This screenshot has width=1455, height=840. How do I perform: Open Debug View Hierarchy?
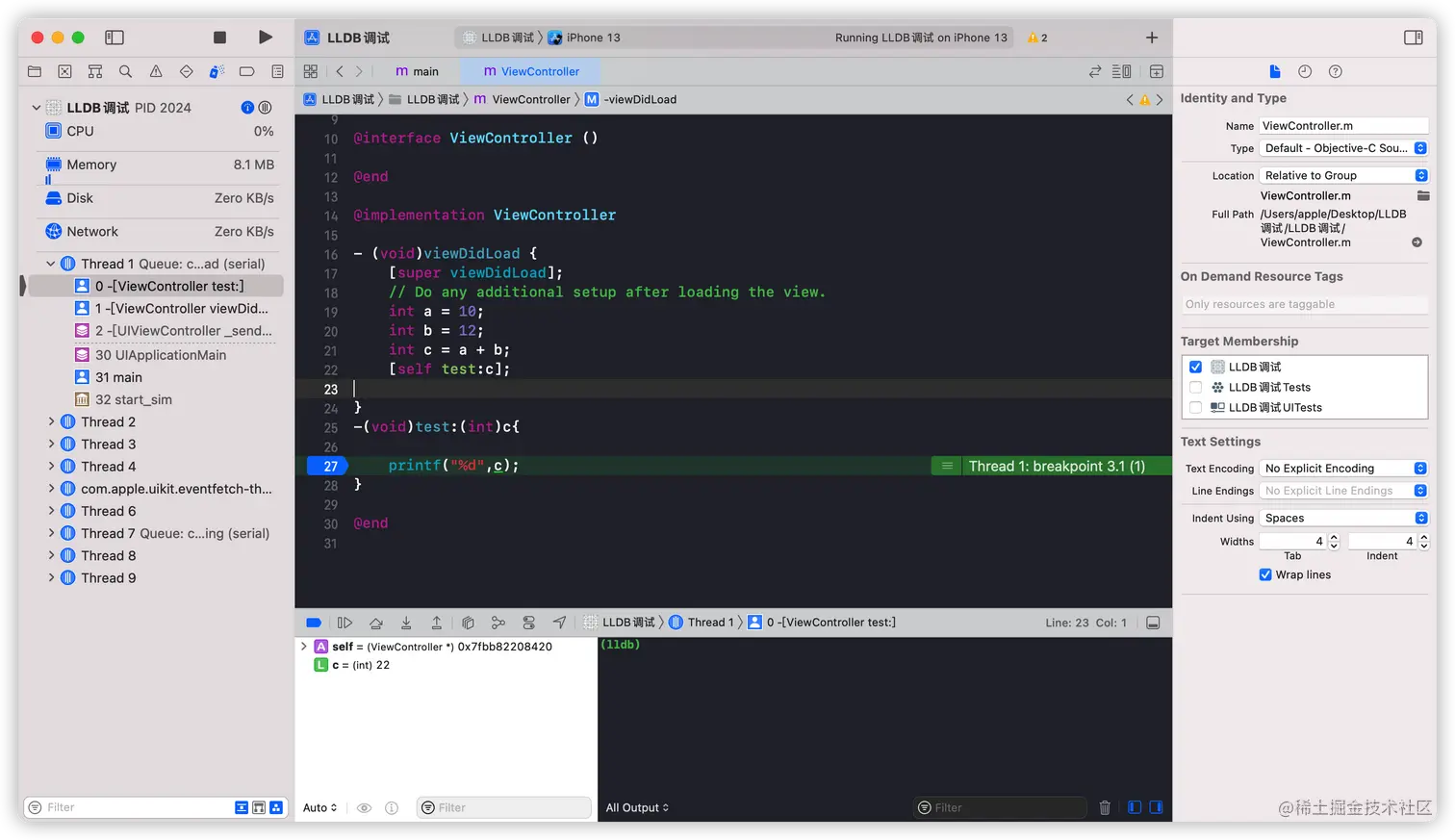click(x=468, y=623)
